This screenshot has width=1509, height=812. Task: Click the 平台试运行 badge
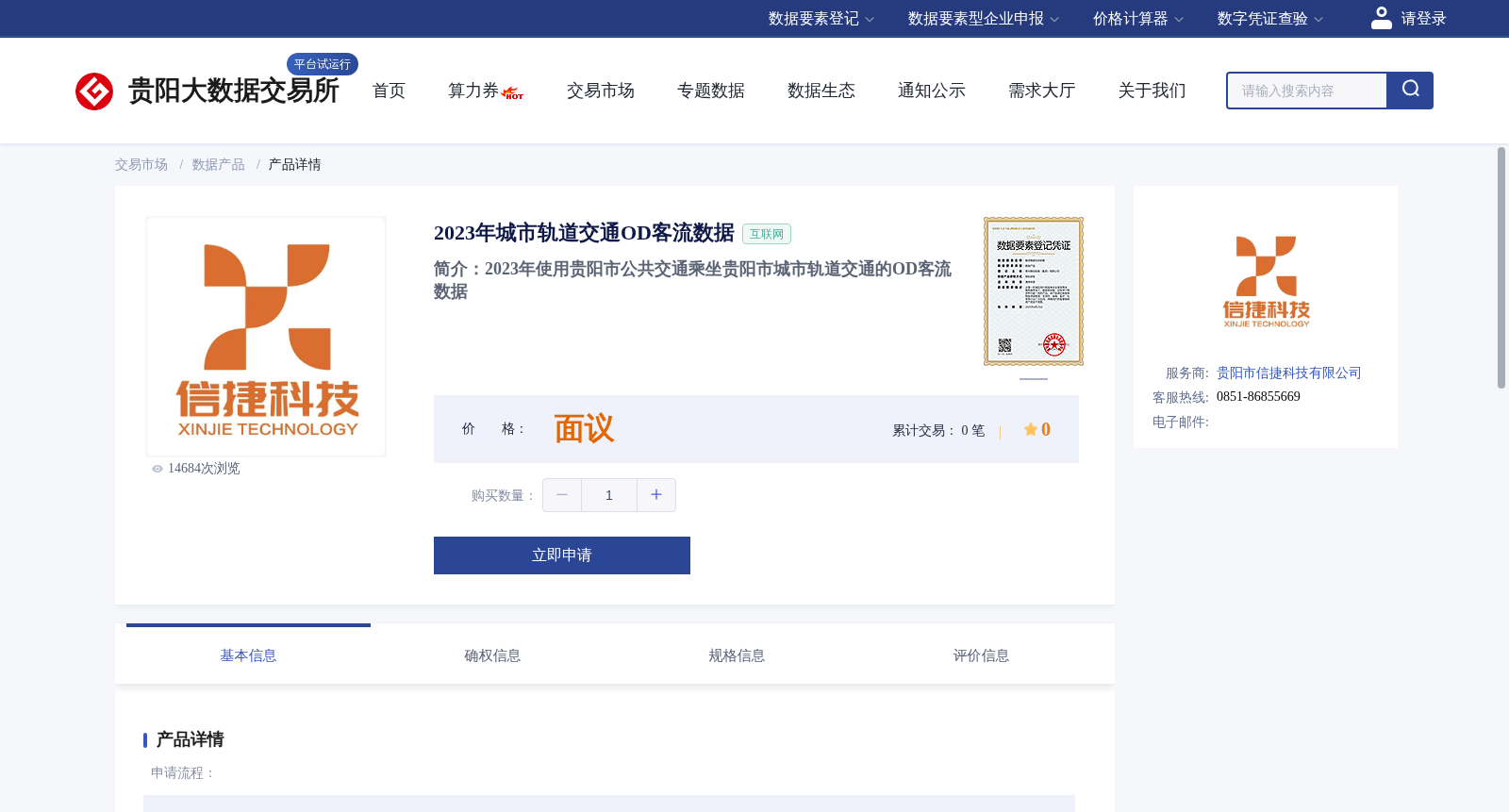tap(323, 64)
